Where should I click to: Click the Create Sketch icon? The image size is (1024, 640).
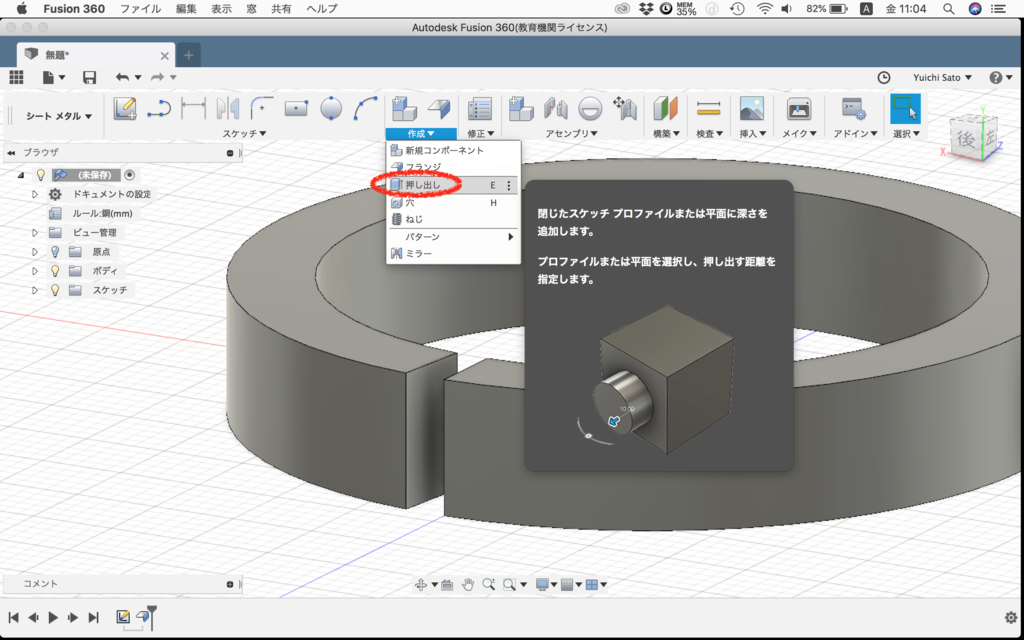tap(124, 108)
